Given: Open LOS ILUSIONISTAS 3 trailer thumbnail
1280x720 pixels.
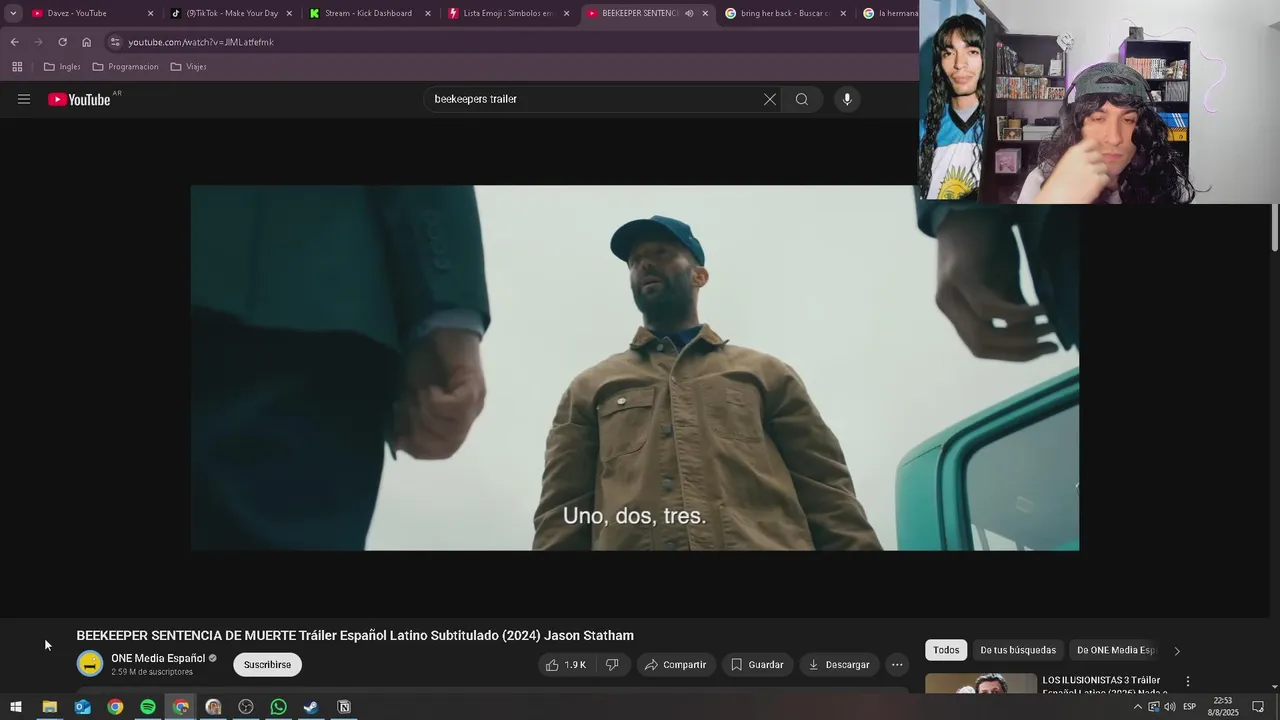Looking at the screenshot, I should coord(981,684).
